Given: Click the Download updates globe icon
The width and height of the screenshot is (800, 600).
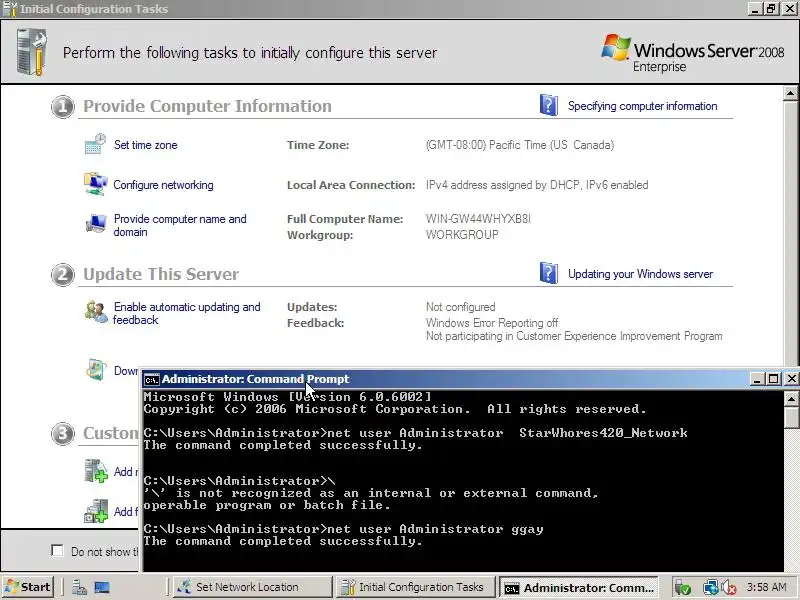Looking at the screenshot, I should (x=96, y=370).
